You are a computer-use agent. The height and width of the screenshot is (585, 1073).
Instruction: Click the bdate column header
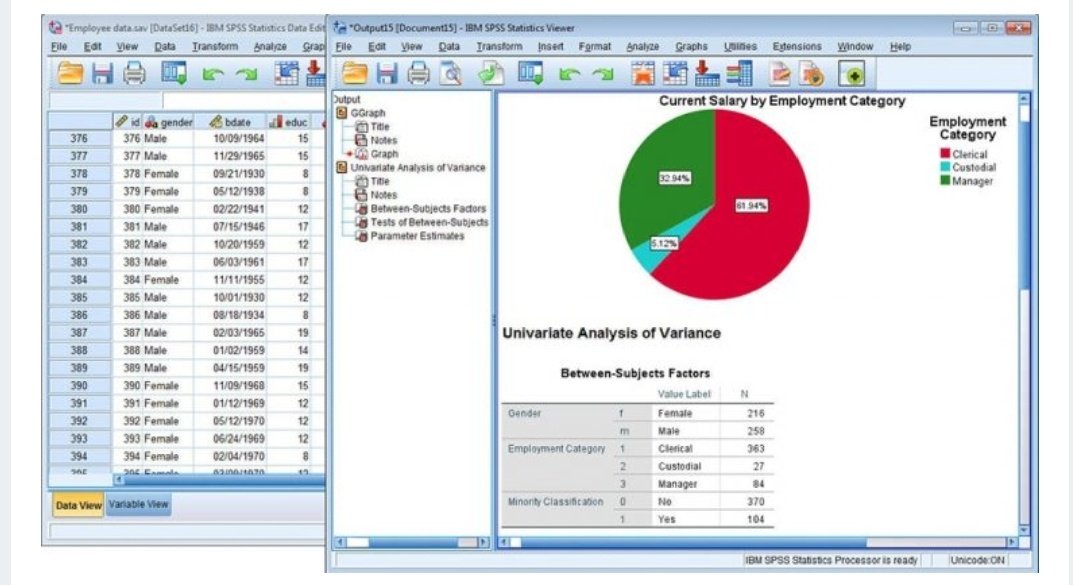tap(230, 122)
